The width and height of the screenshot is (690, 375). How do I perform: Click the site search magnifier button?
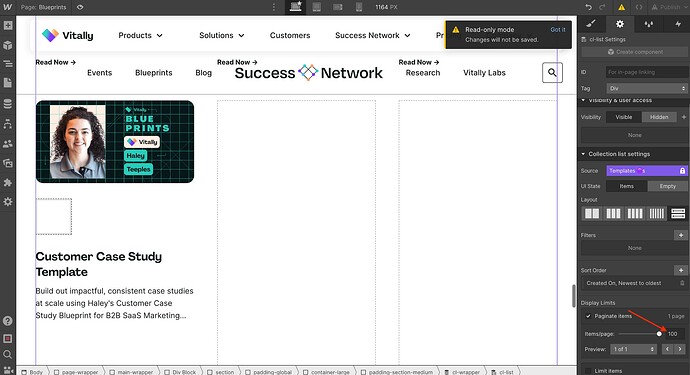pos(552,73)
